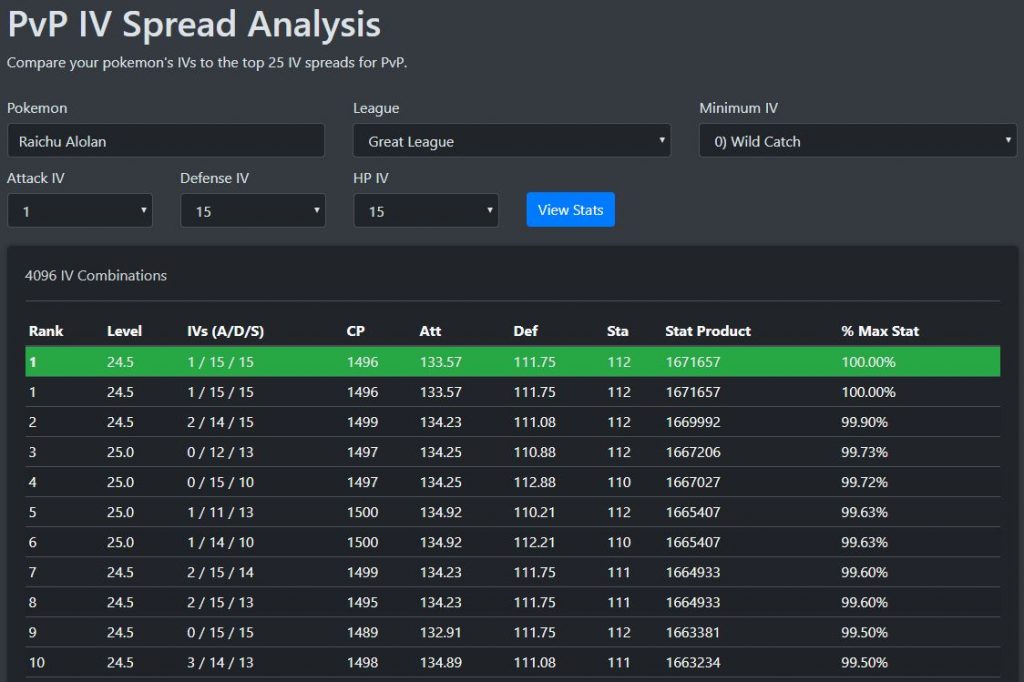Click the row with IVs 0 / 15 / 15
The image size is (1024, 682).
click(512, 632)
